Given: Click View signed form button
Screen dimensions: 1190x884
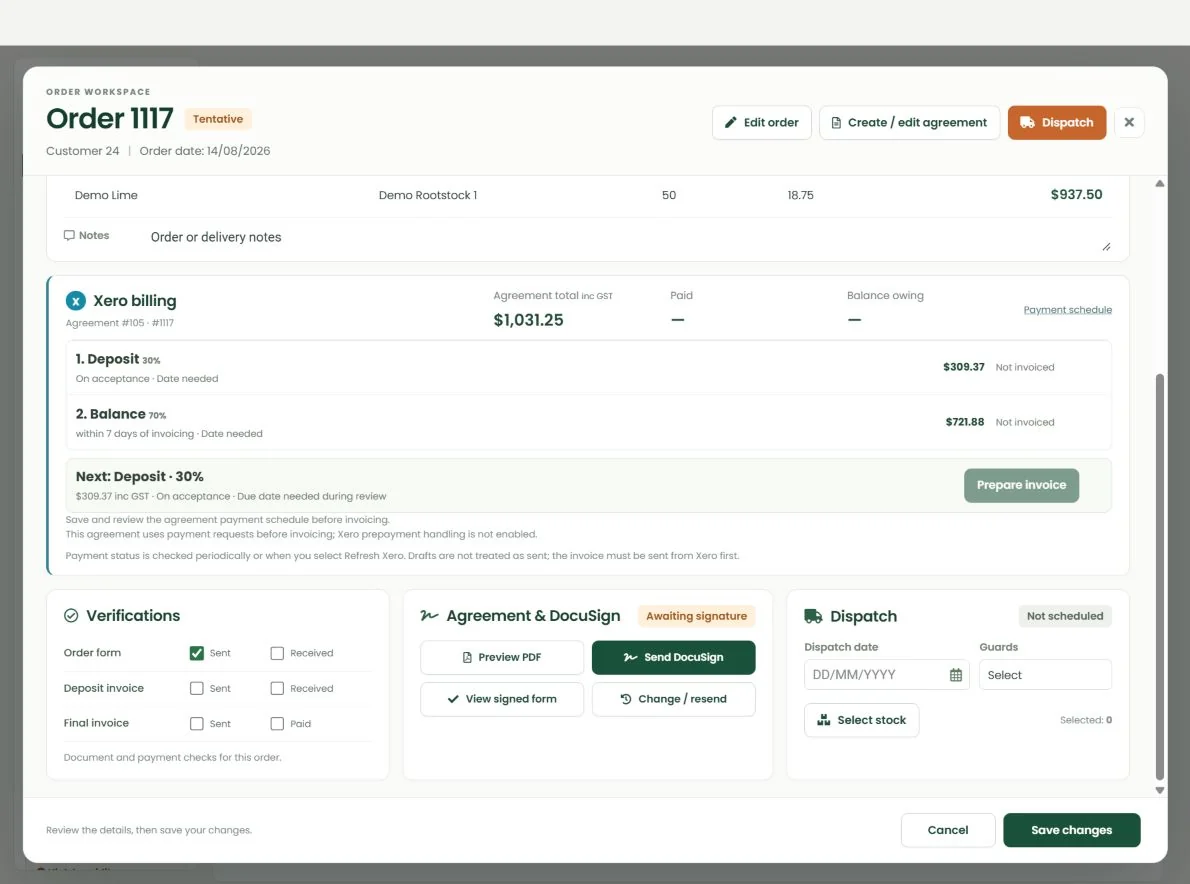Looking at the screenshot, I should tap(502, 699).
